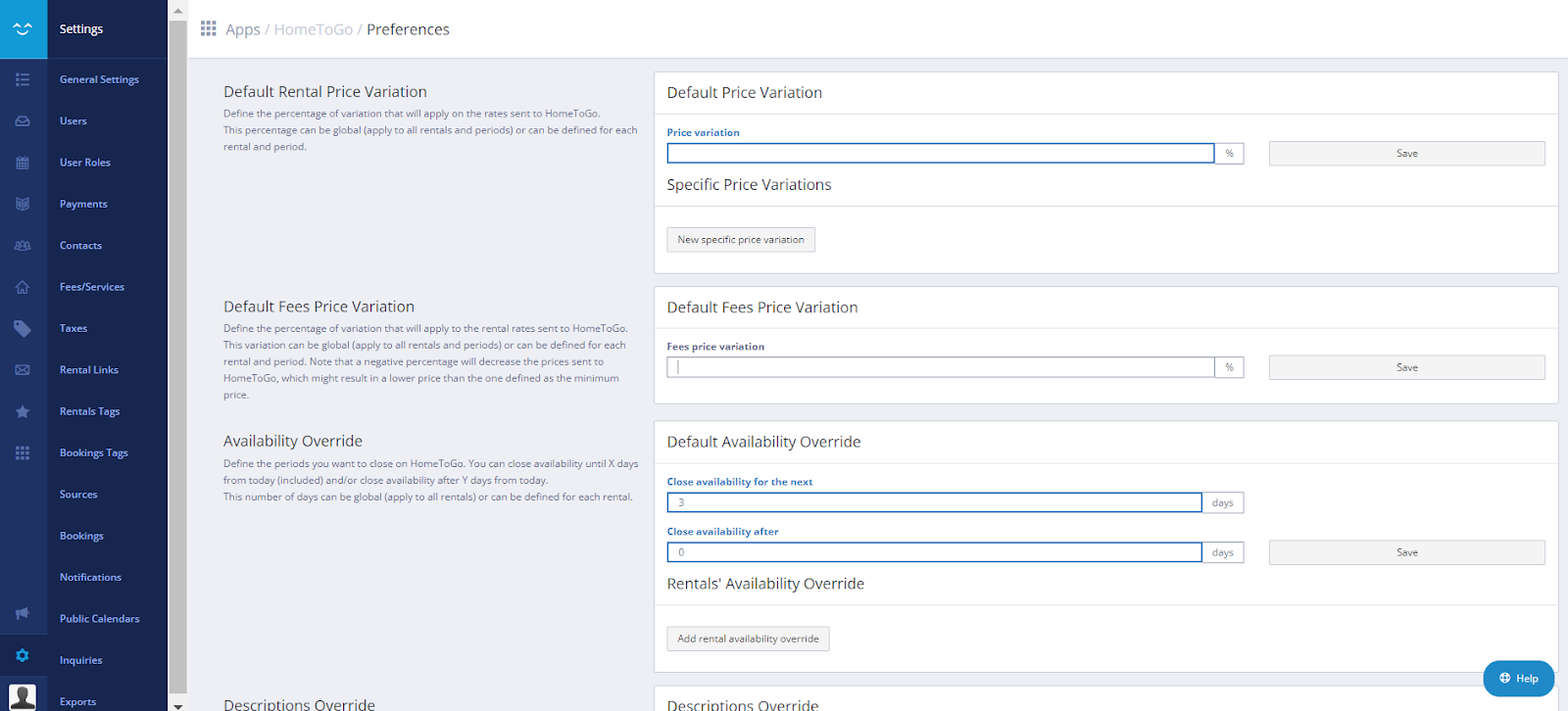Screen dimensions: 1568x711
Task: Focus the Close availability after field
Action: tap(934, 552)
